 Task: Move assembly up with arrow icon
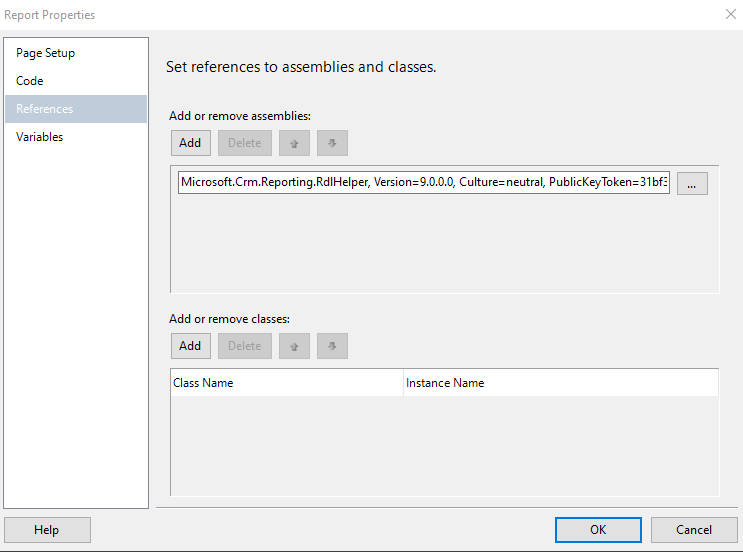click(x=294, y=143)
